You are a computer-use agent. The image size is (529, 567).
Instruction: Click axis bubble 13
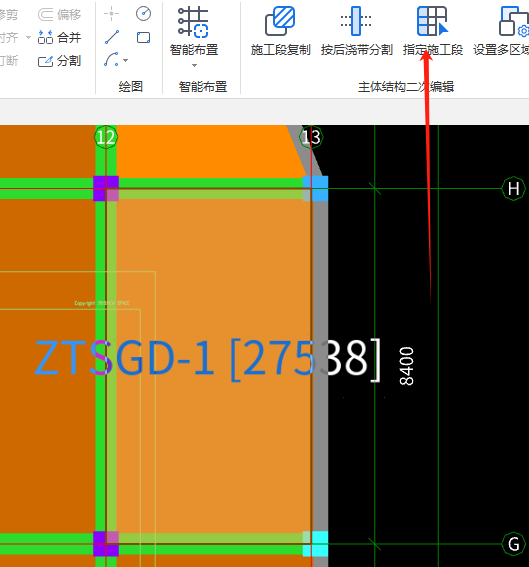(311, 137)
